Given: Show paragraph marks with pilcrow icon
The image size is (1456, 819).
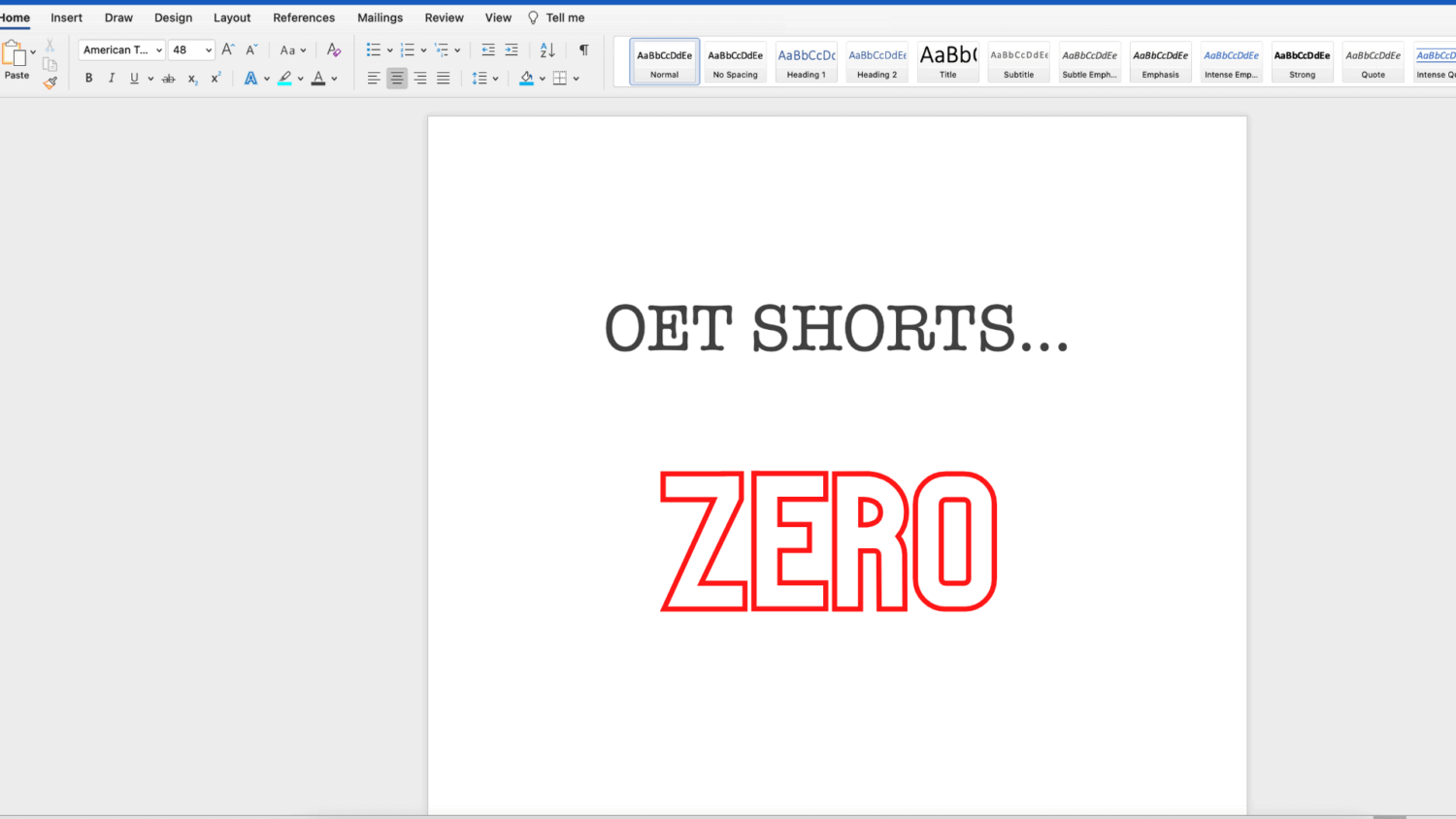Looking at the screenshot, I should coord(583,49).
